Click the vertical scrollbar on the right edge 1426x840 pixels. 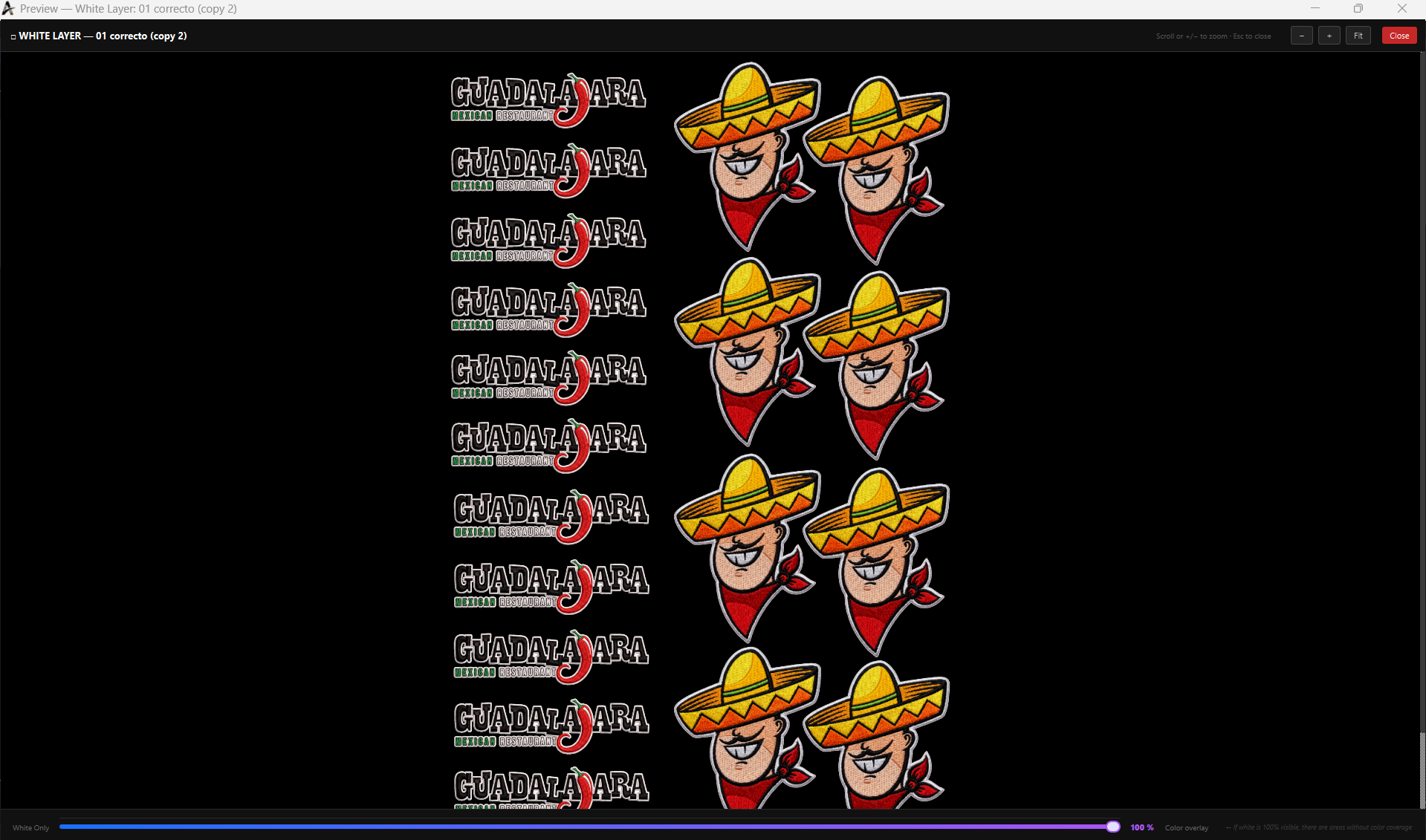pyautogui.click(x=1422, y=430)
